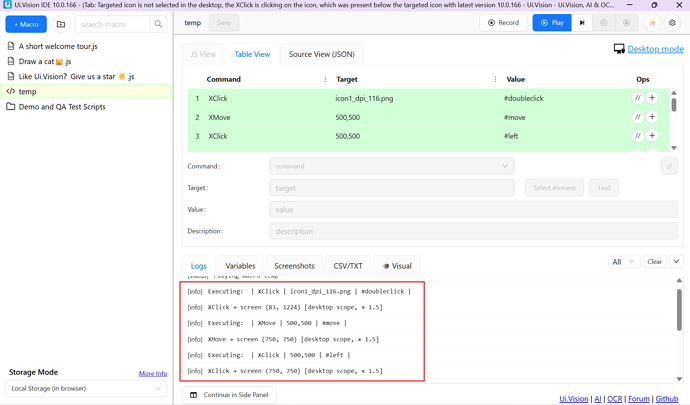Viewport: 690px width, 405px height.
Task: Open A short welcome tour.js macro
Action: pyautogui.click(x=58, y=46)
